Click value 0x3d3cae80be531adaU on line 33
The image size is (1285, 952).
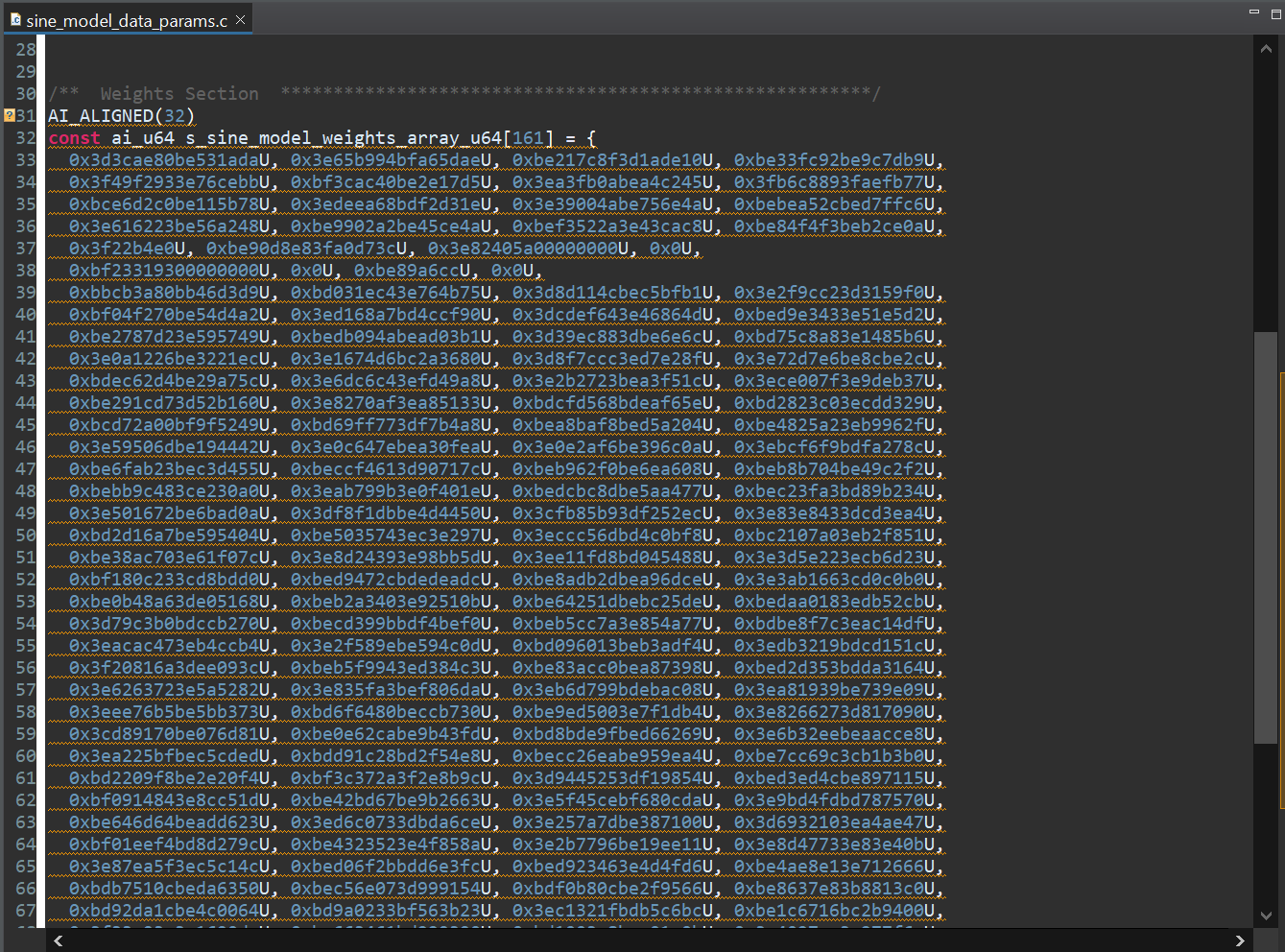[171, 159]
